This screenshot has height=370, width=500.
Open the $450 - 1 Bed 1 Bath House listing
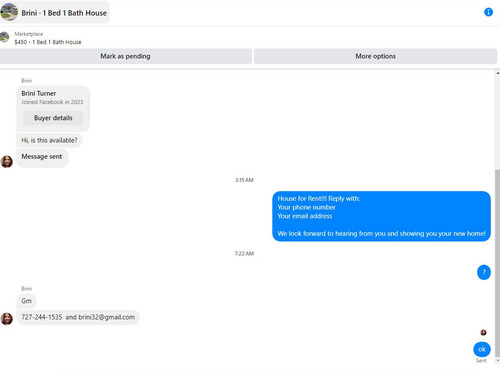[x=48, y=42]
